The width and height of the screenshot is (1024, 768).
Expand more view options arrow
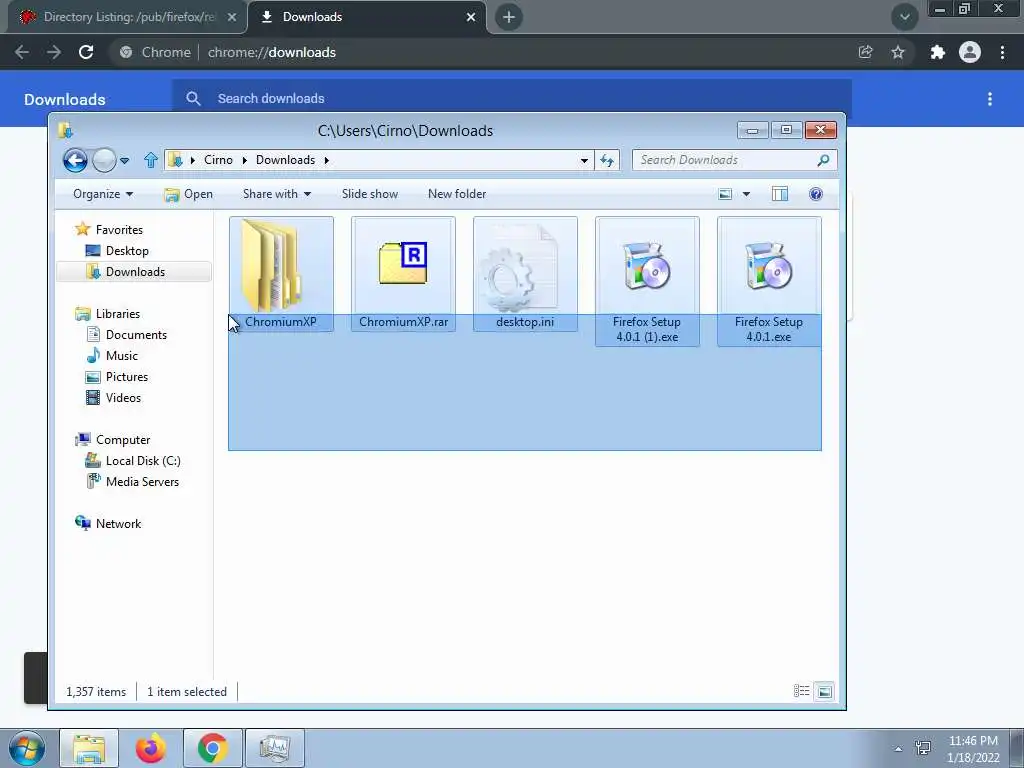pyautogui.click(x=746, y=194)
